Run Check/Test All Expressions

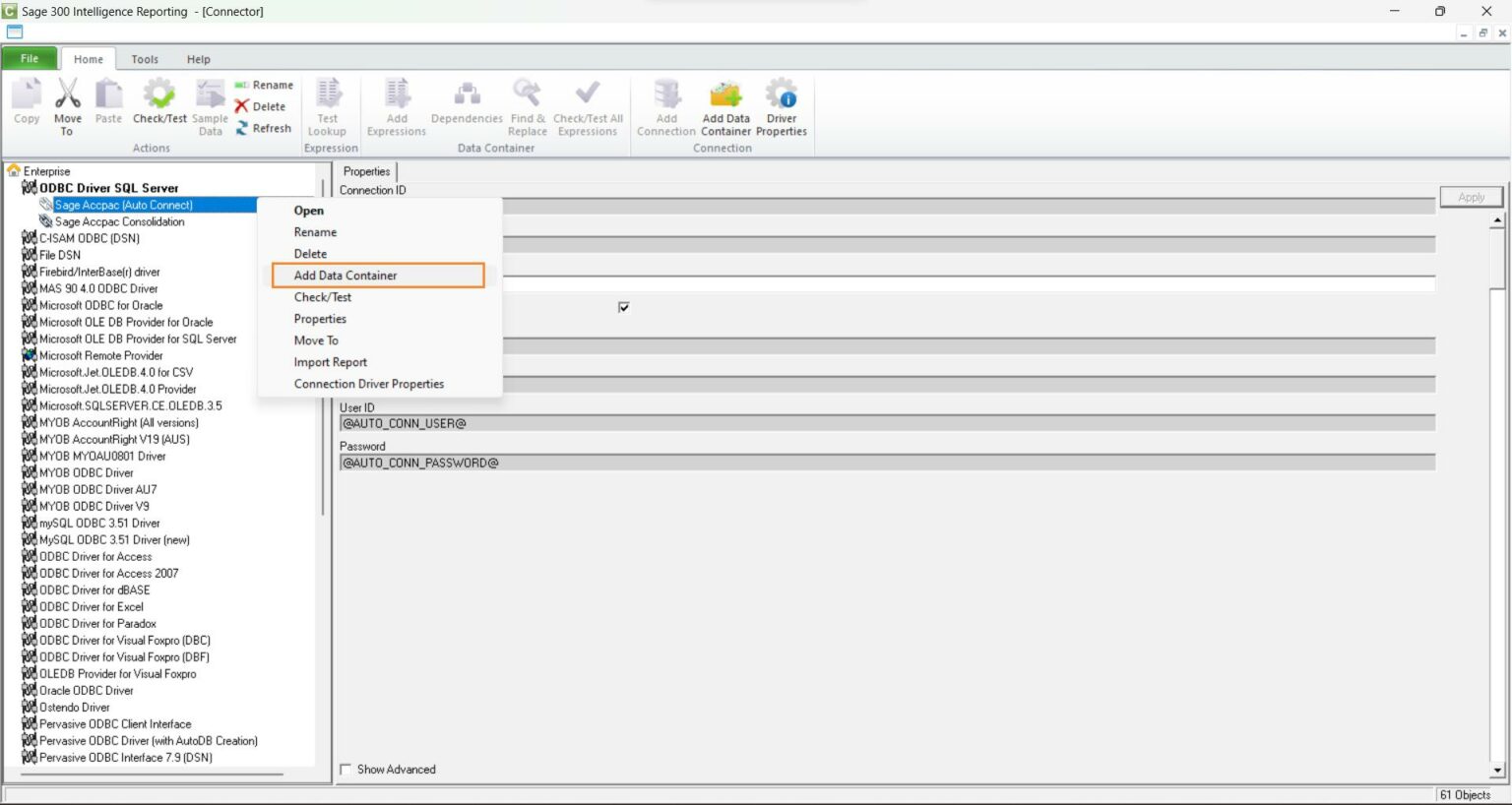click(587, 103)
